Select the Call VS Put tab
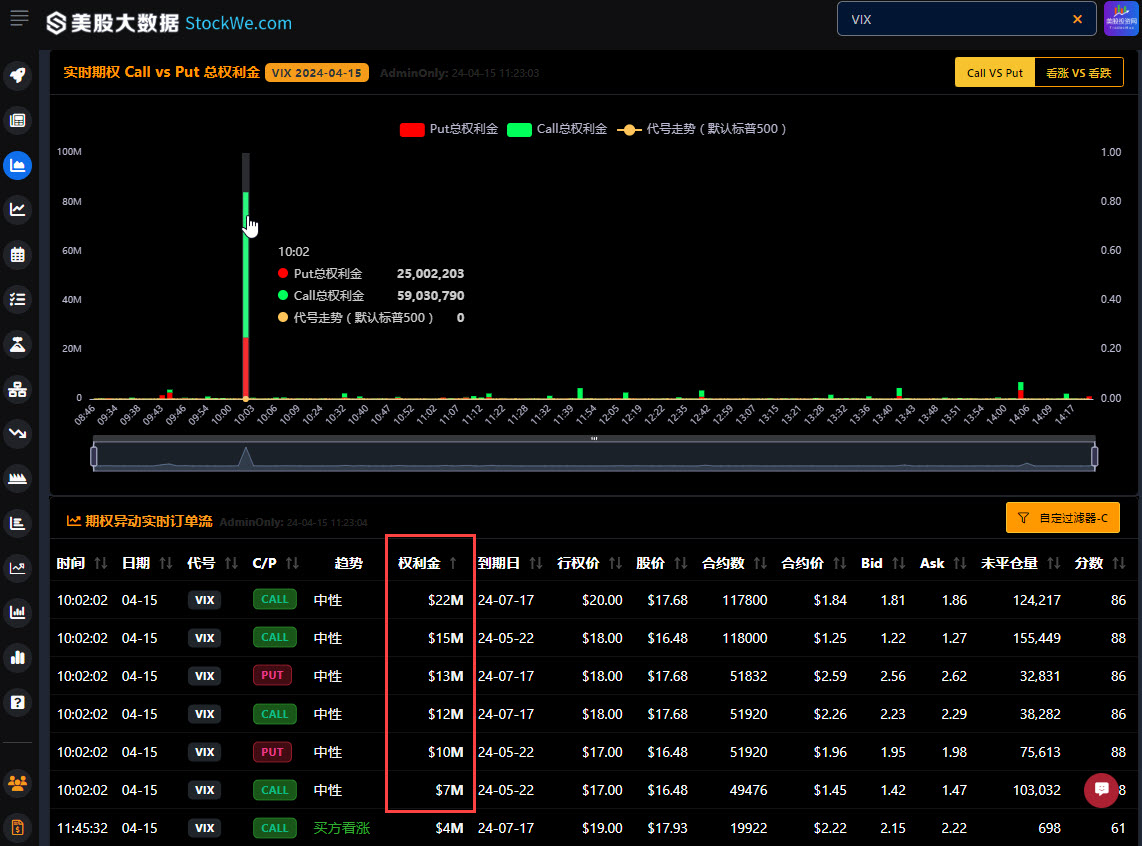Viewport: 1142px width, 846px height. (x=994, y=73)
